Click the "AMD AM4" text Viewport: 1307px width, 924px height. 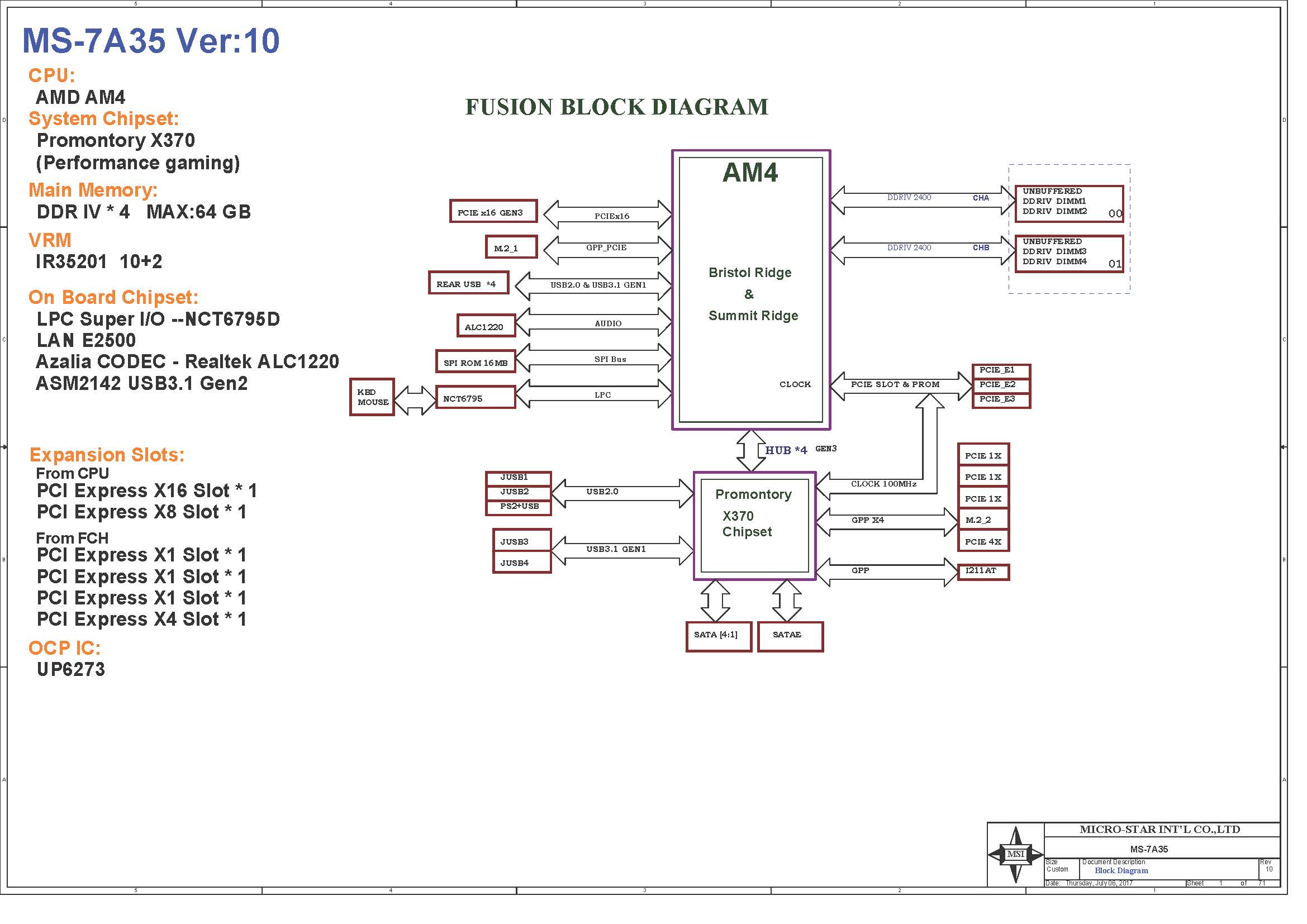(x=80, y=97)
